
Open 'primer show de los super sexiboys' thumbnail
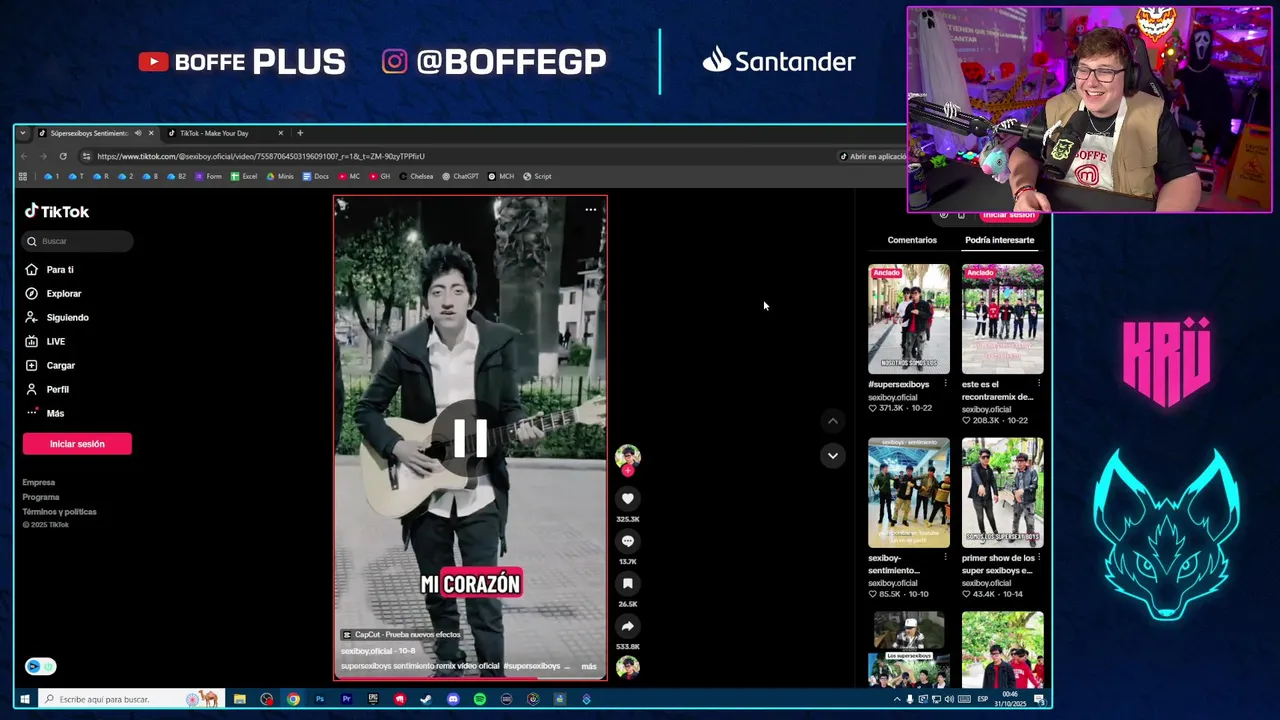(1002, 492)
